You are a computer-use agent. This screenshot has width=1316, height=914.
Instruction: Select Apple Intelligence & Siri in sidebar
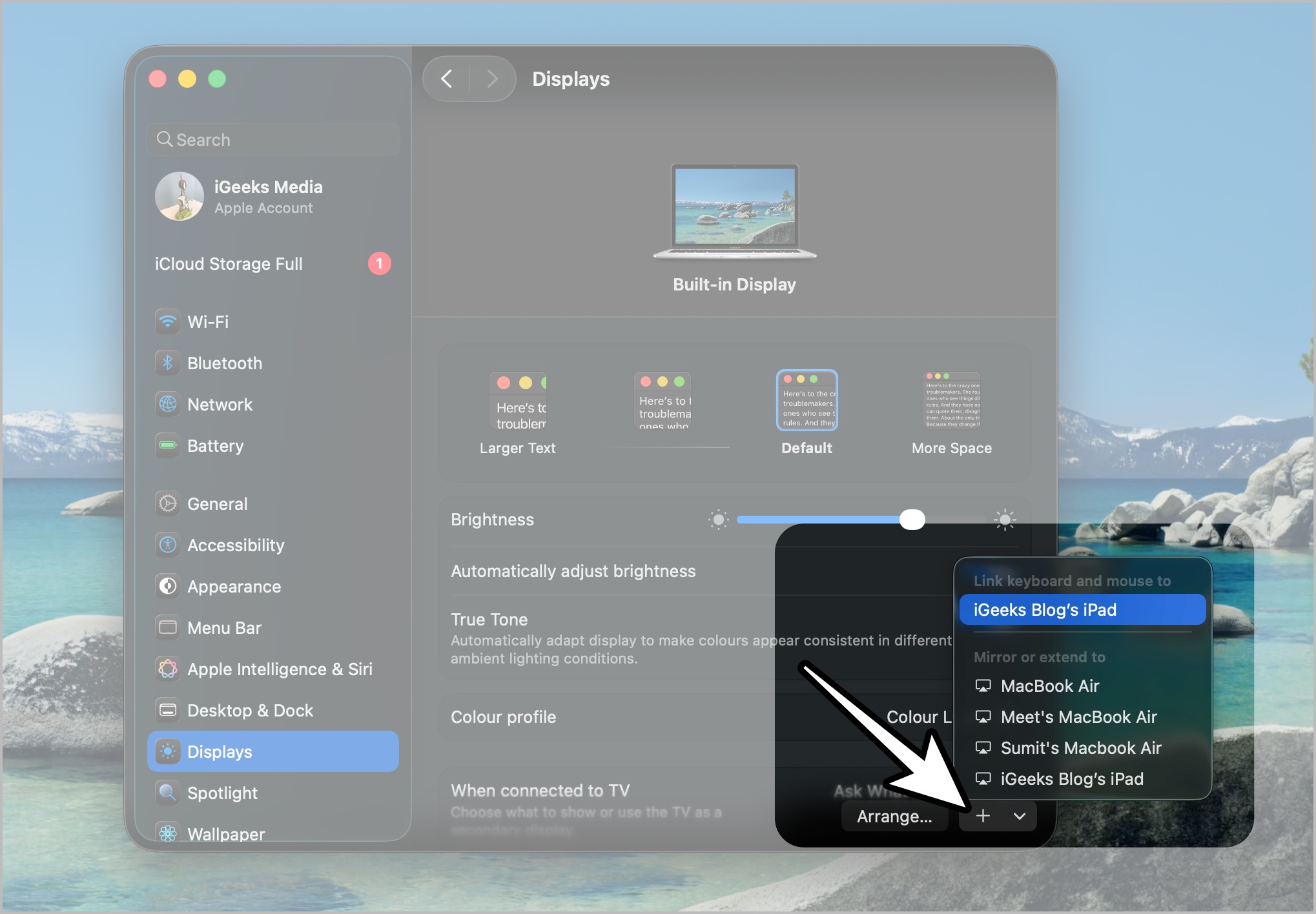pyautogui.click(x=279, y=669)
